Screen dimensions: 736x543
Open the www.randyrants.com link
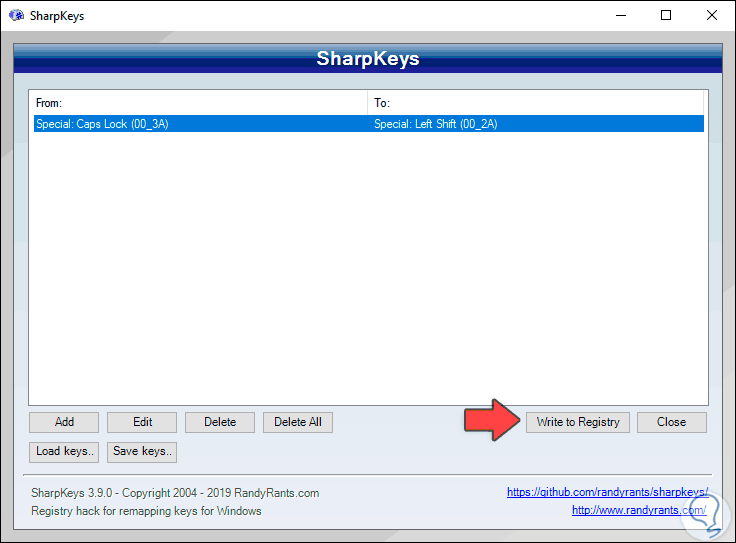(639, 510)
